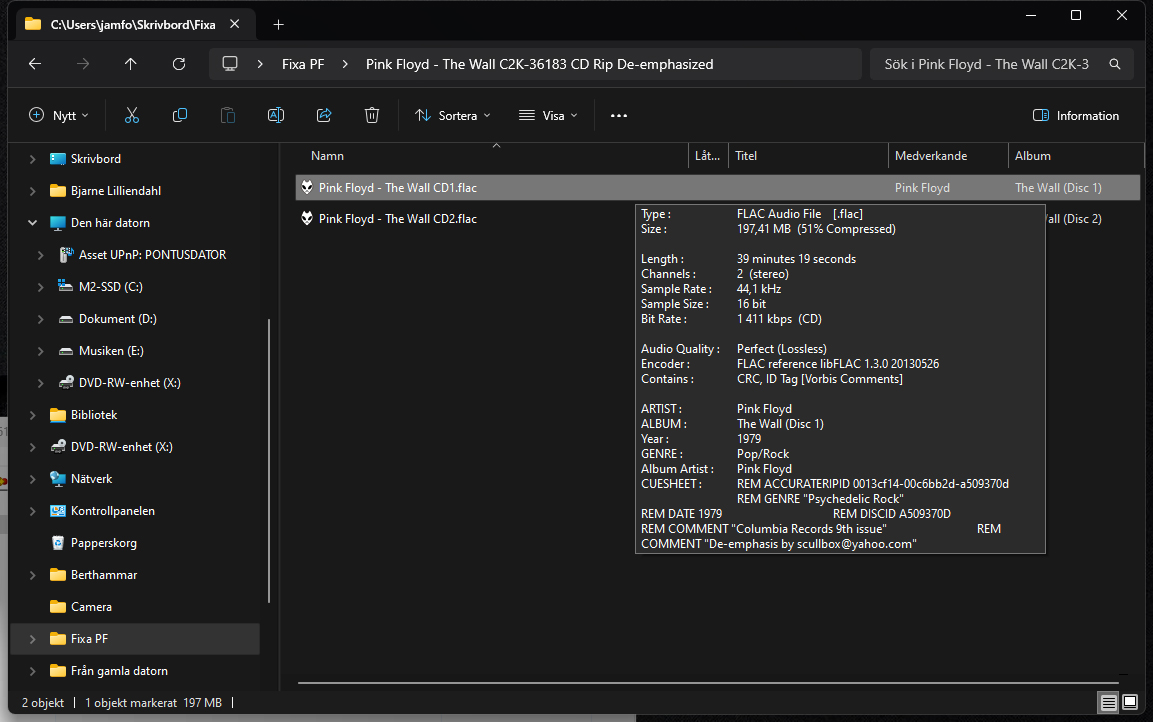Viewport: 1153px width, 722px height.
Task: Click the search magnifier icon
Action: (x=1115, y=64)
